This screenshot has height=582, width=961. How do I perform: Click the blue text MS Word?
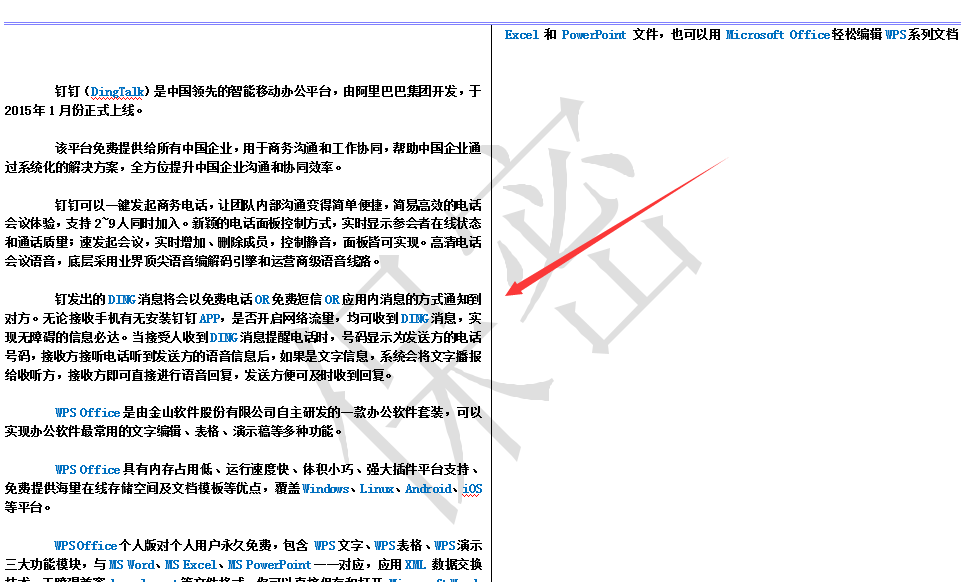(x=132, y=565)
